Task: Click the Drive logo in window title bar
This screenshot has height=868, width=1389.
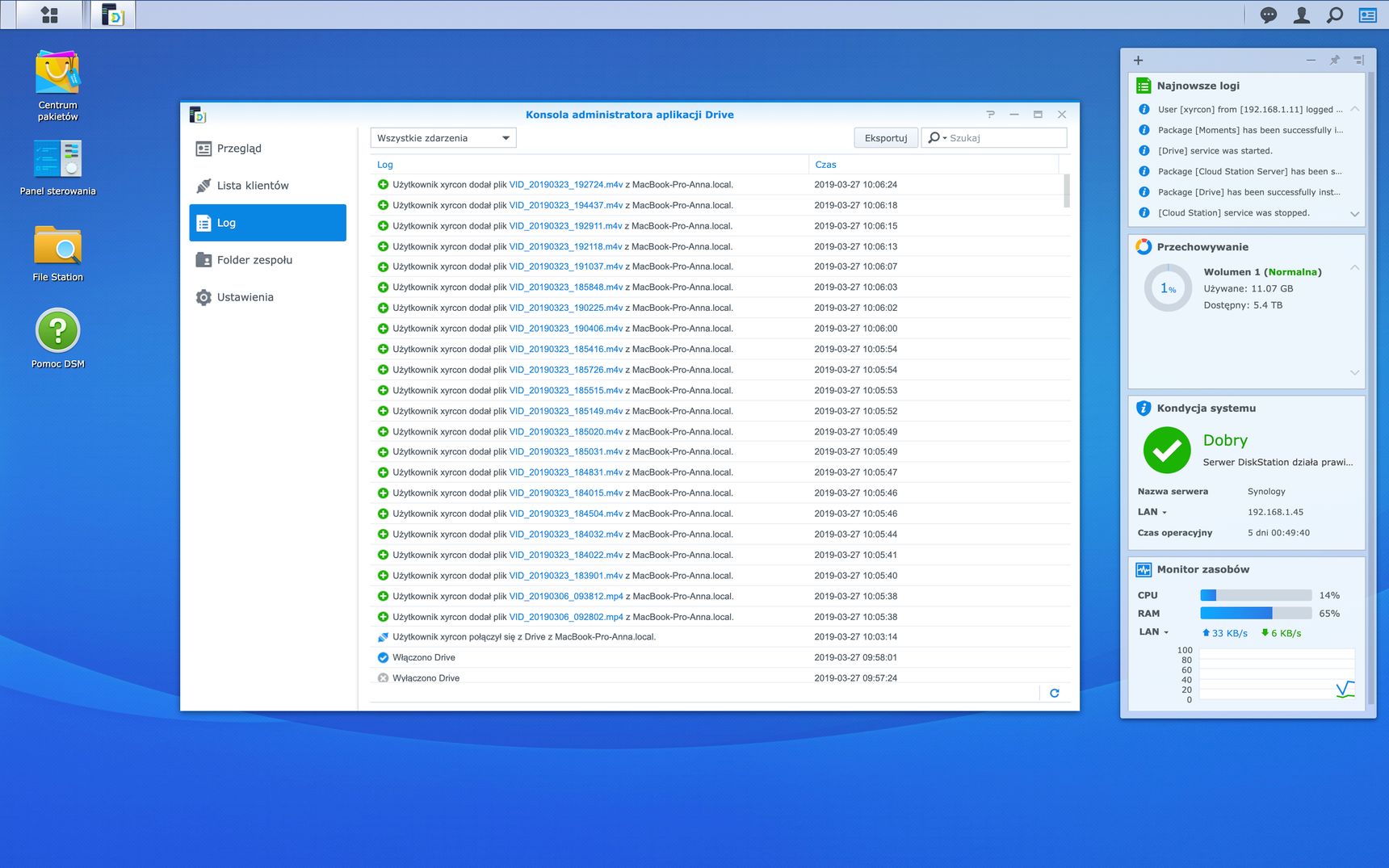Action: (198, 115)
